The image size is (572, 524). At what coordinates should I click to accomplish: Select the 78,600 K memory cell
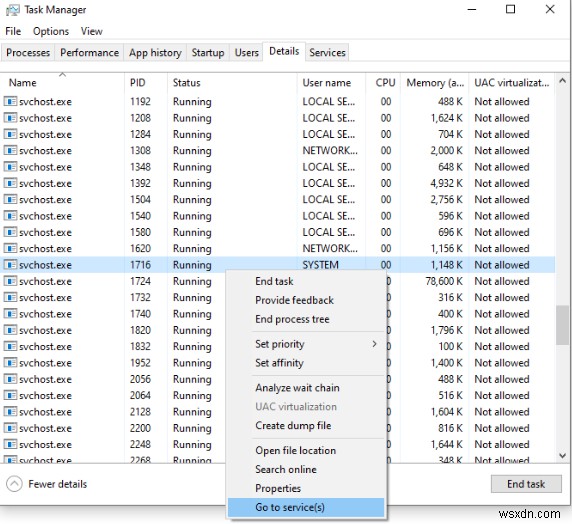click(x=443, y=281)
